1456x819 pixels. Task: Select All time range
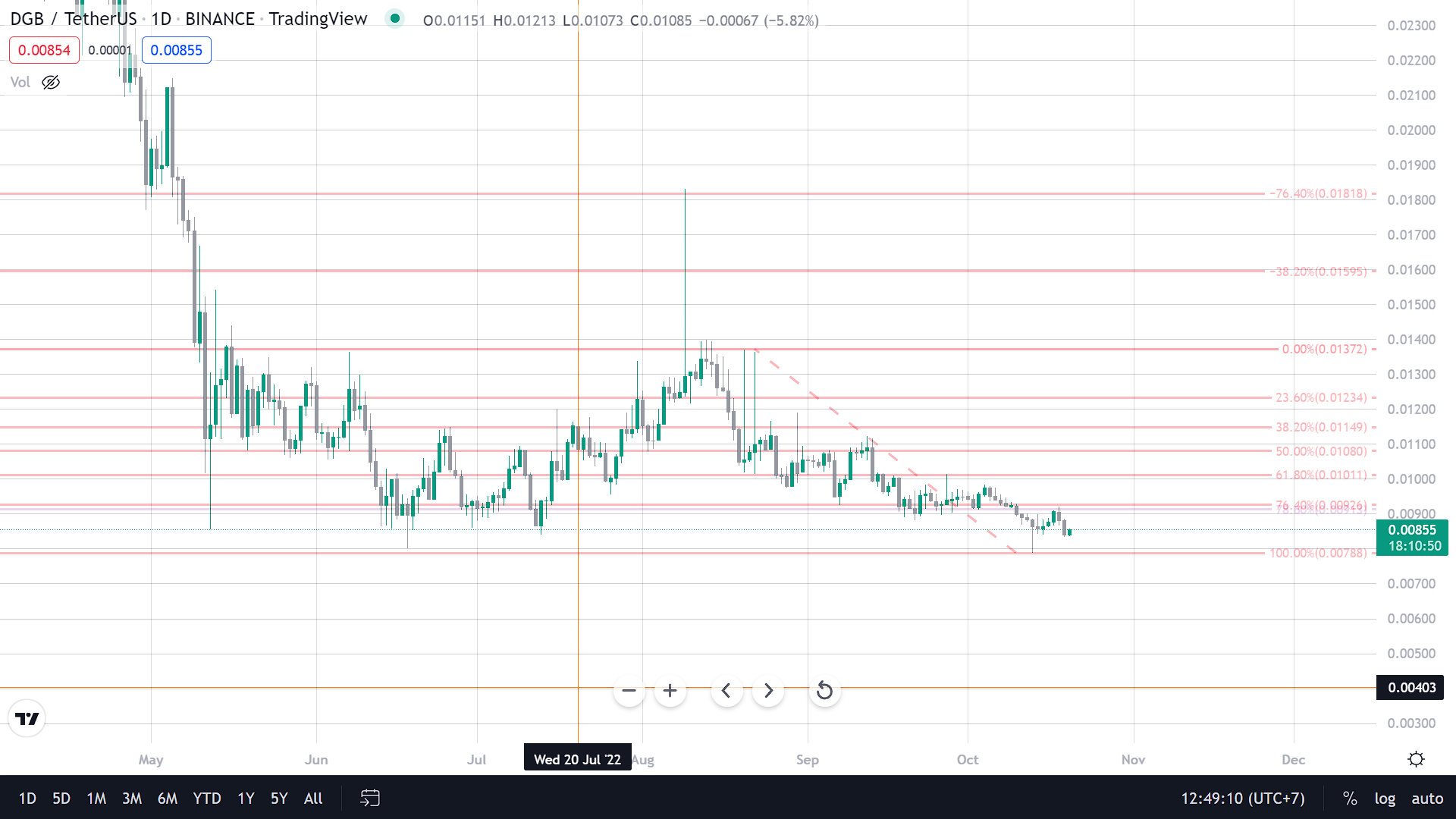click(x=313, y=798)
